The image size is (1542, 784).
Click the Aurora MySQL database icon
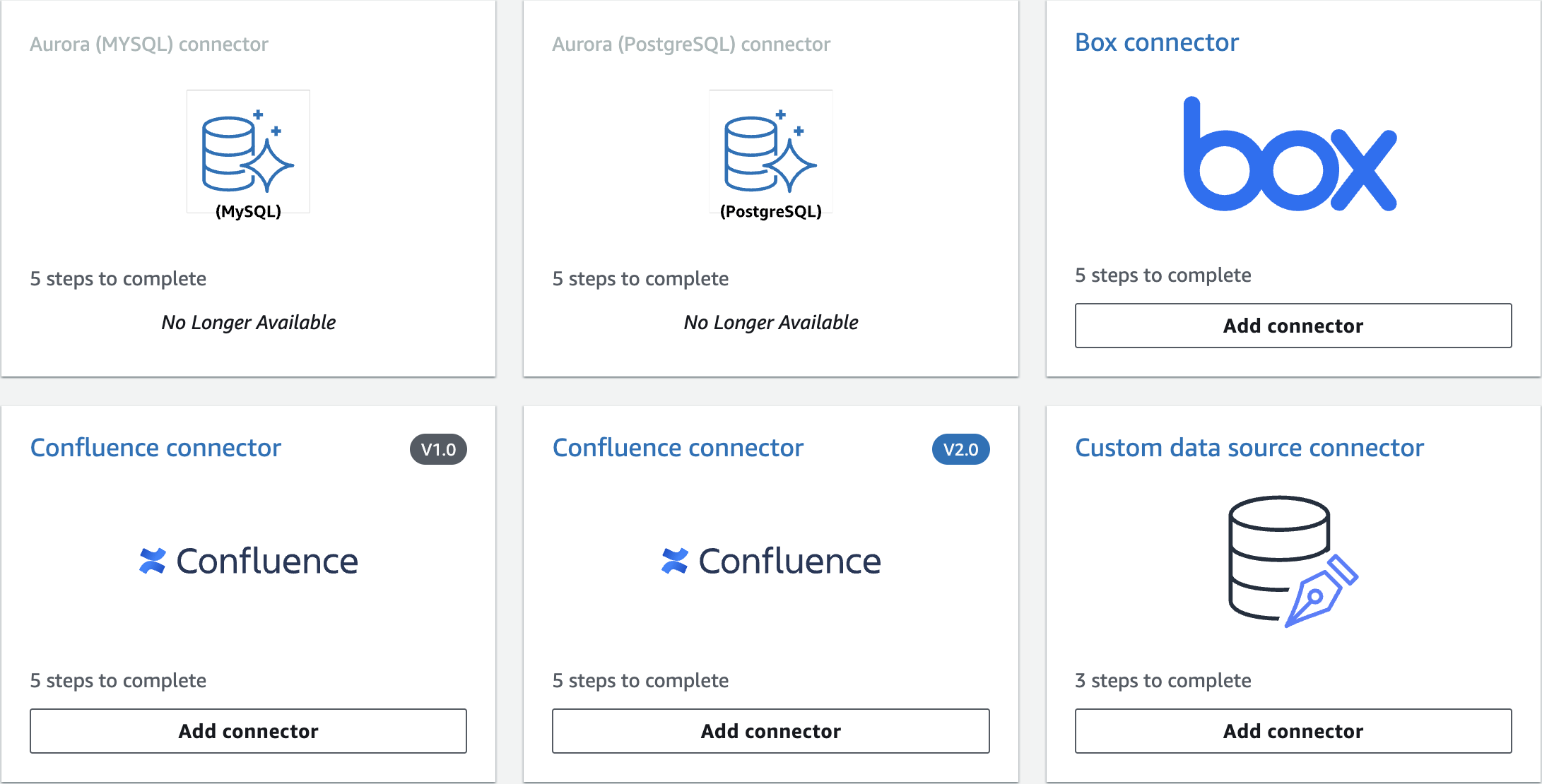click(247, 153)
